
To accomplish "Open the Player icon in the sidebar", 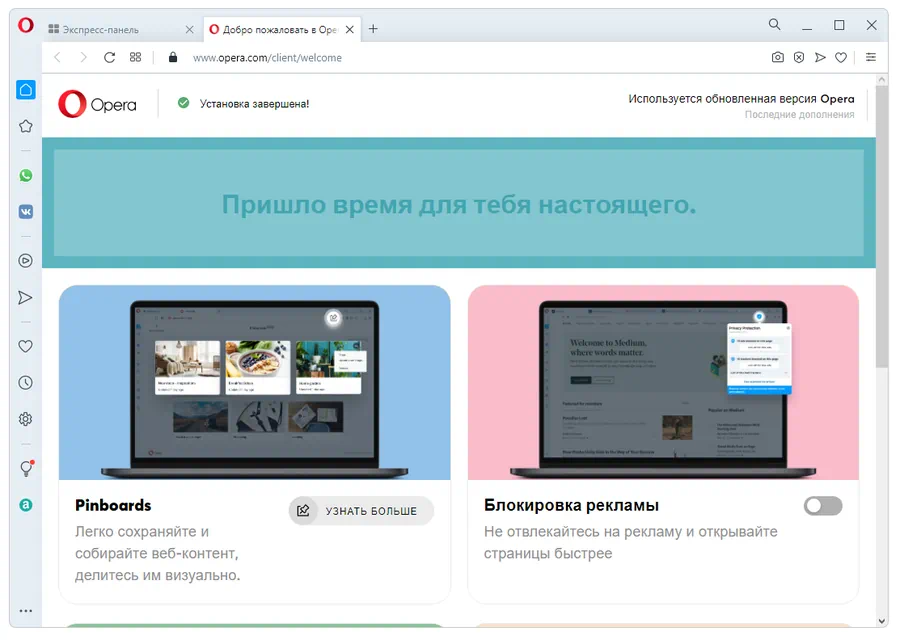I will pyautogui.click(x=25, y=260).
